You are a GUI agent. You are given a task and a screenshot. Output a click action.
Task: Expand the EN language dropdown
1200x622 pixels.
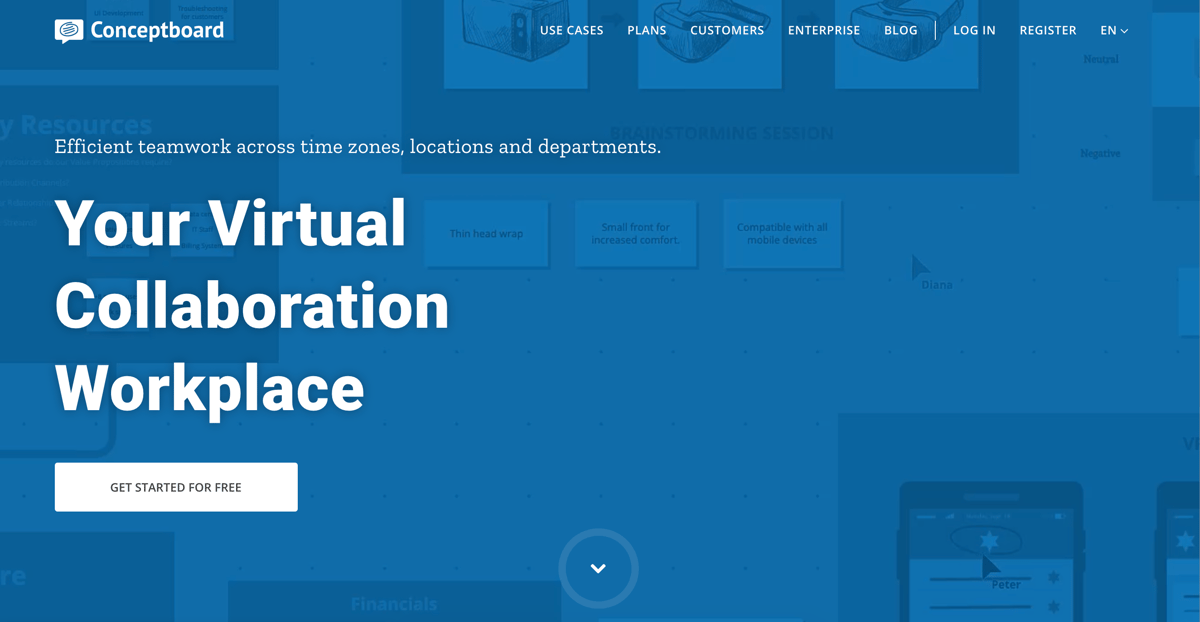click(x=1113, y=30)
